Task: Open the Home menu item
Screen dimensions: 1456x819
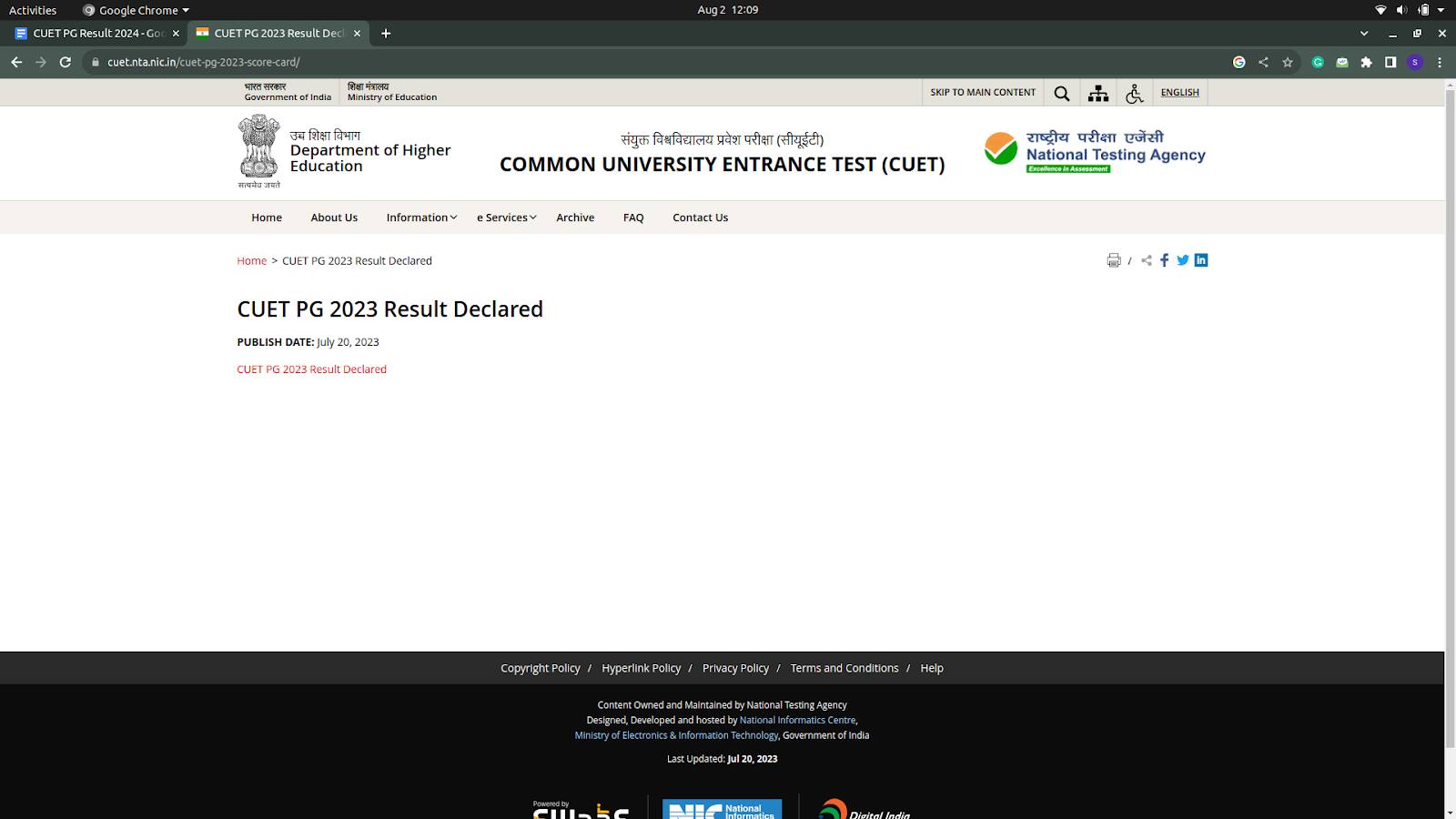Action: [267, 217]
